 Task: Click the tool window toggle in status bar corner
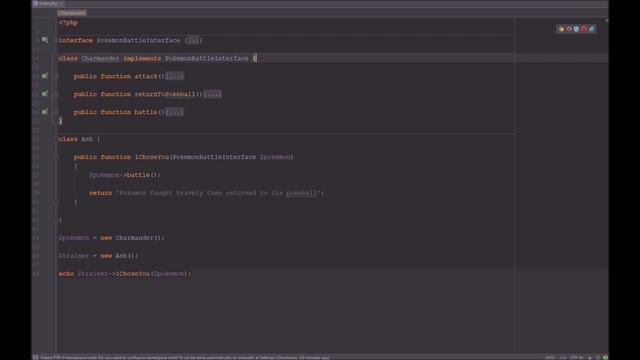click(x=36, y=357)
